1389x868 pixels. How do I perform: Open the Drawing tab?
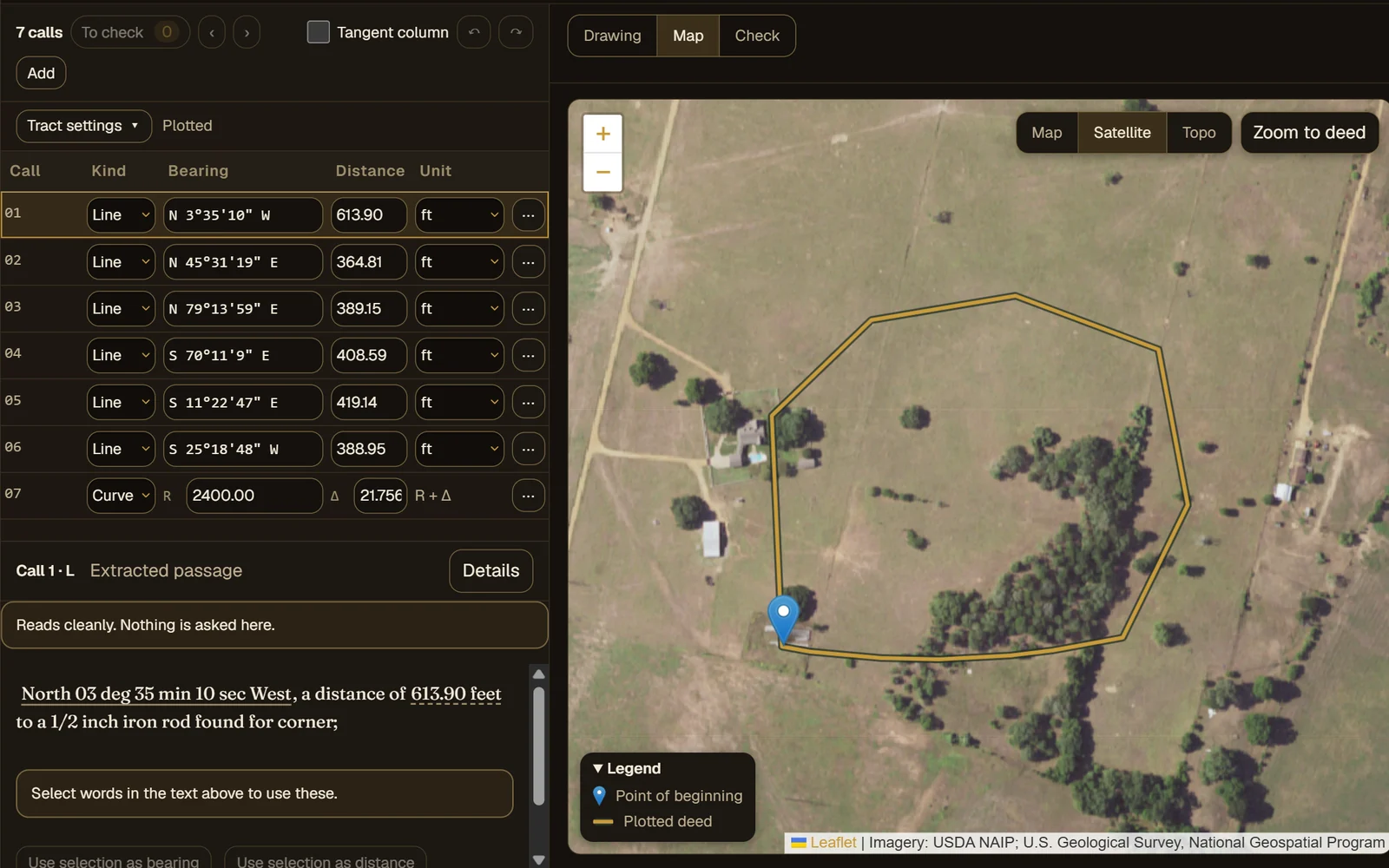coord(612,36)
